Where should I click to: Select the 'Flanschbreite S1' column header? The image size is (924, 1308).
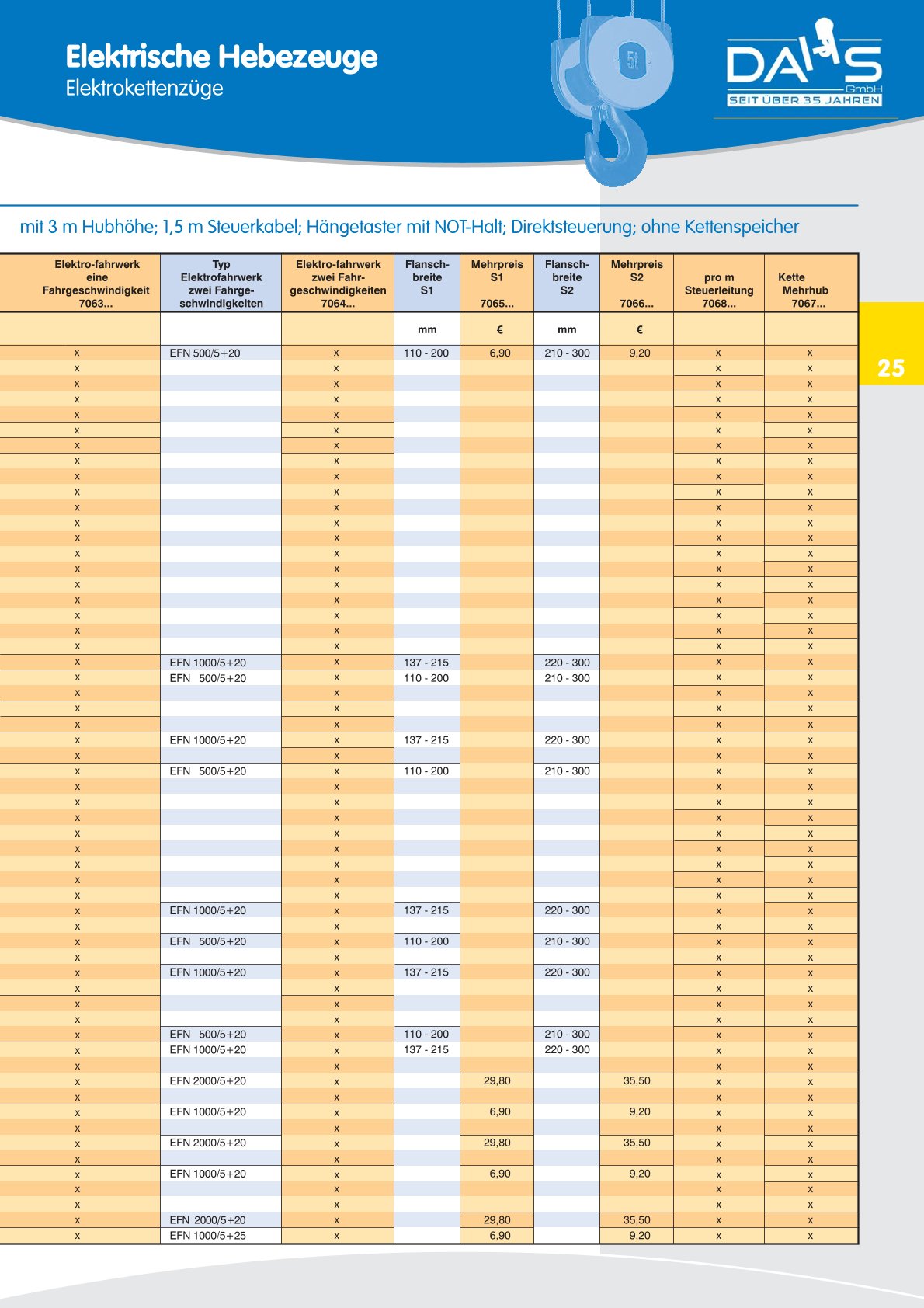point(426,277)
